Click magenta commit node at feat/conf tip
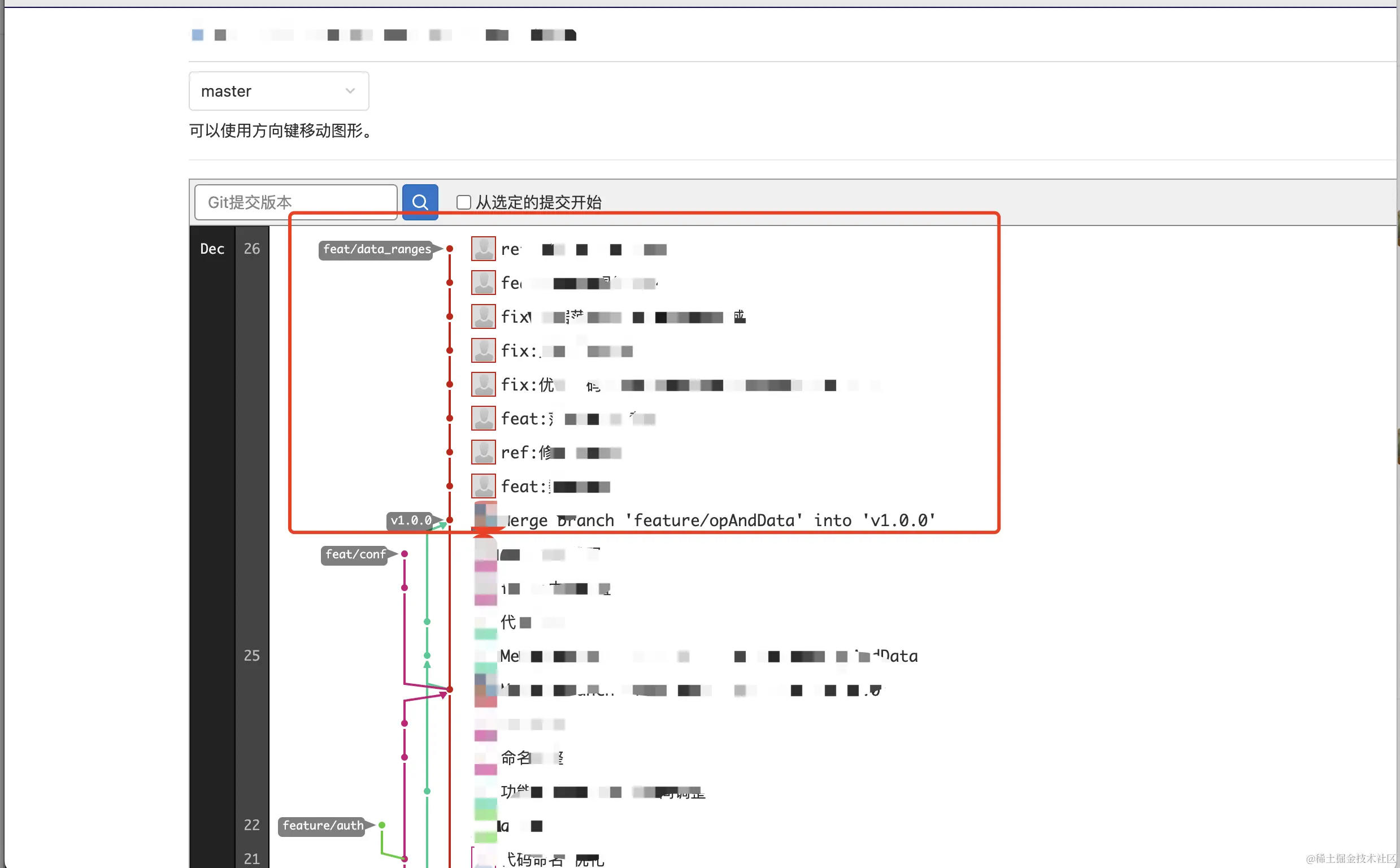The height and width of the screenshot is (868, 1400). coord(405,554)
